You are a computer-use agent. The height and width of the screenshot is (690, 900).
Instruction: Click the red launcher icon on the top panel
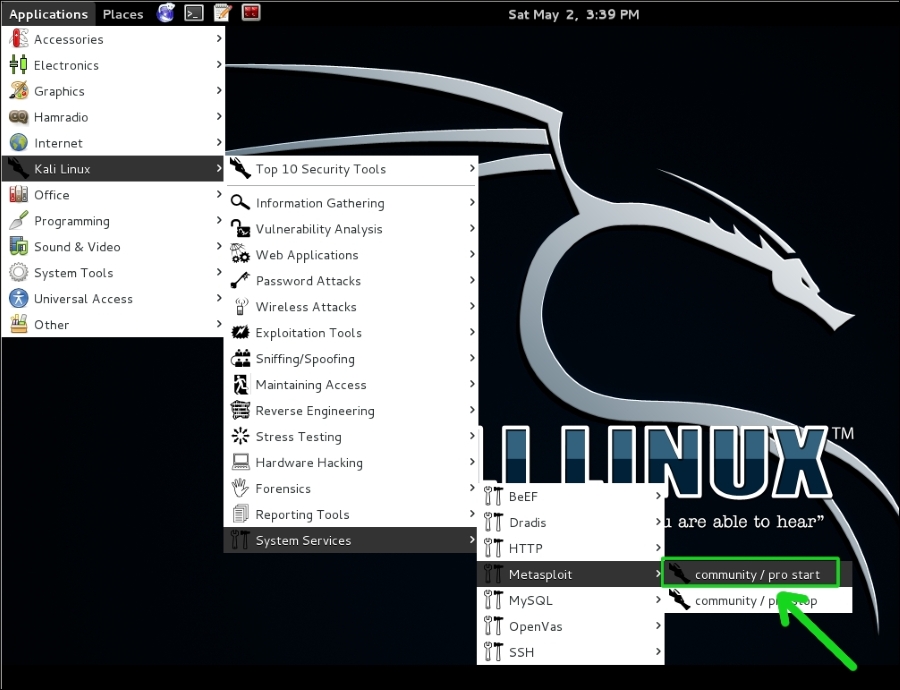click(x=250, y=13)
